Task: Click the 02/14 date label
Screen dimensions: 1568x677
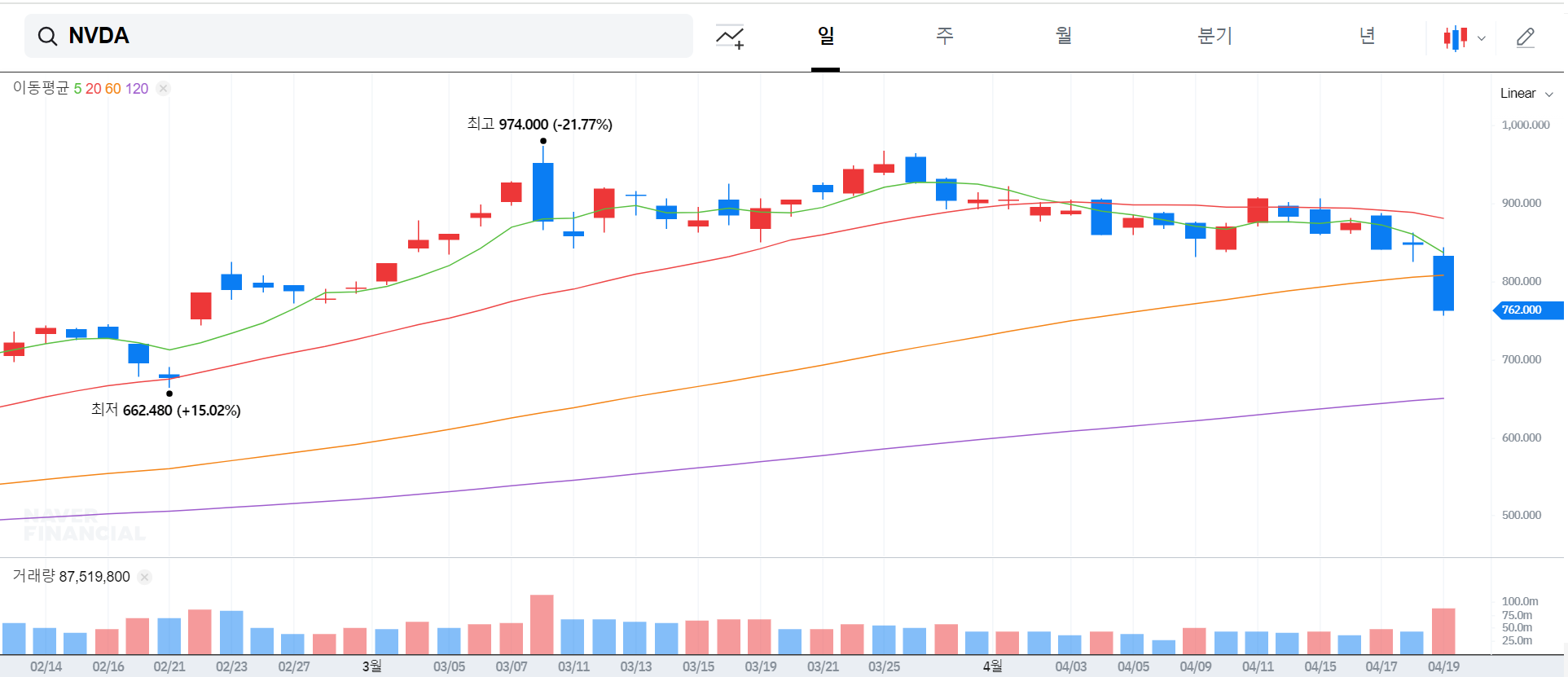Action: pyautogui.click(x=46, y=666)
